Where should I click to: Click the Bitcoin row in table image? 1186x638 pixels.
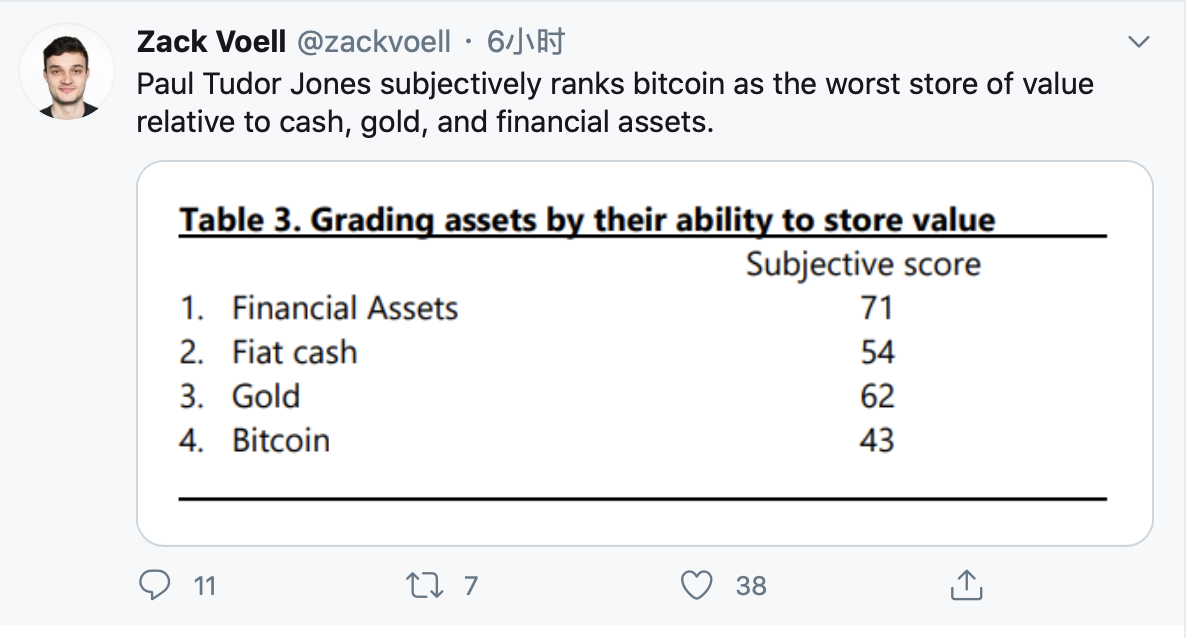tap(537, 440)
